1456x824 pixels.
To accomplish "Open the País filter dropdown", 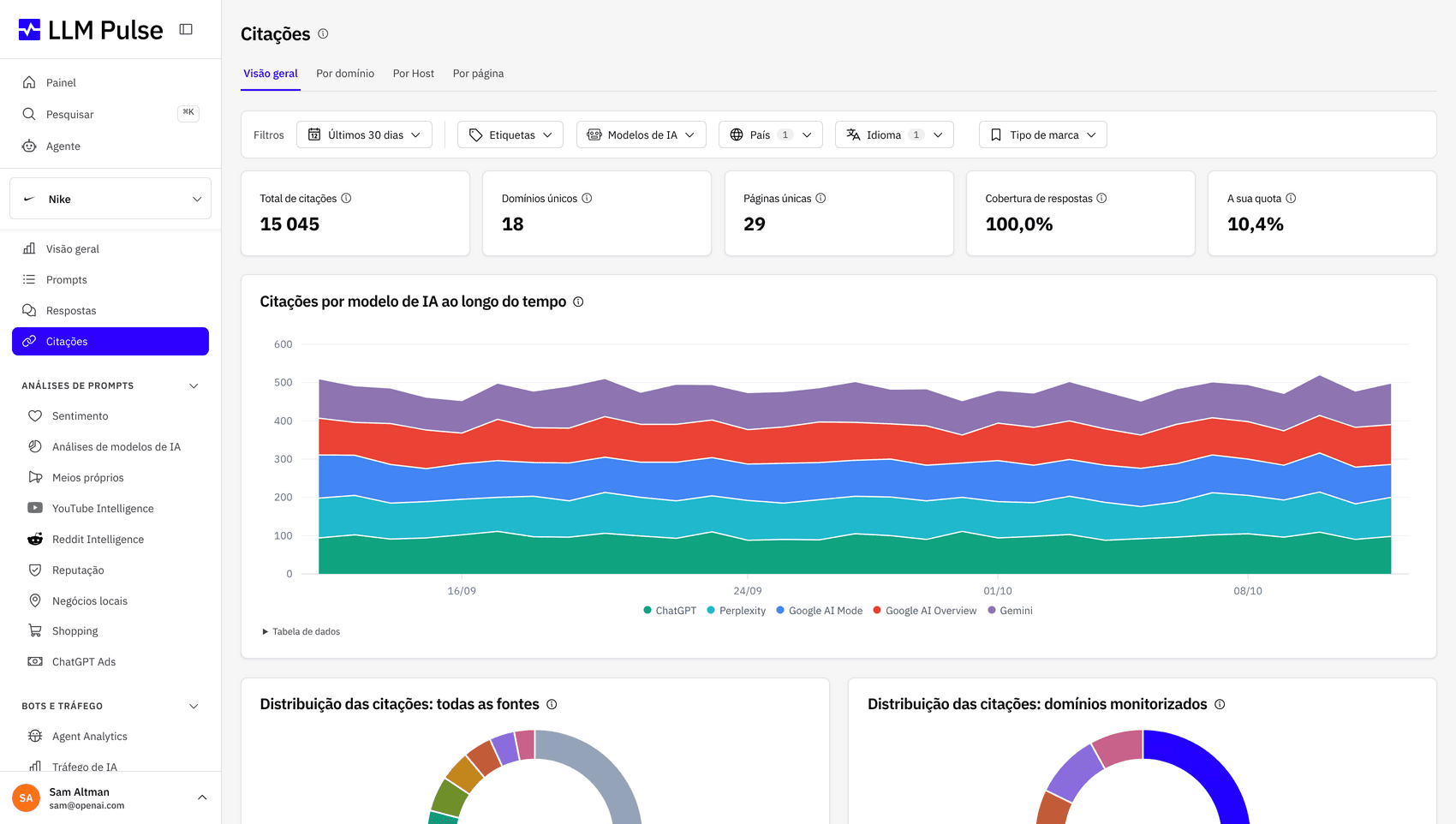I will [x=771, y=134].
